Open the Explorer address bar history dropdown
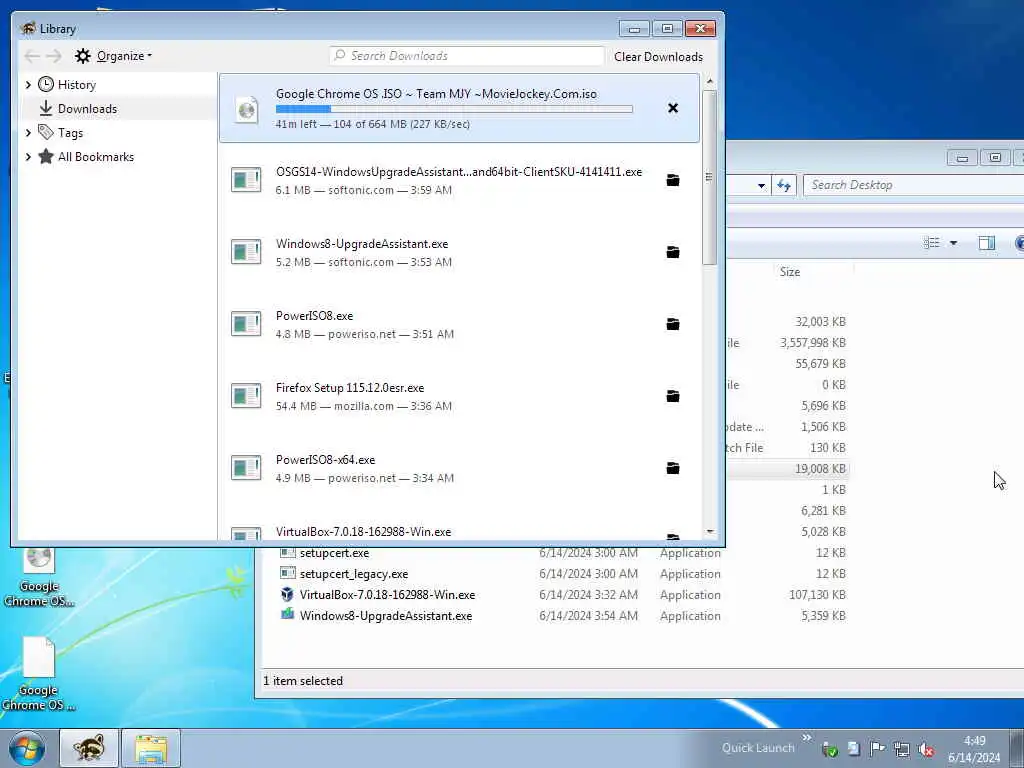 pos(761,186)
